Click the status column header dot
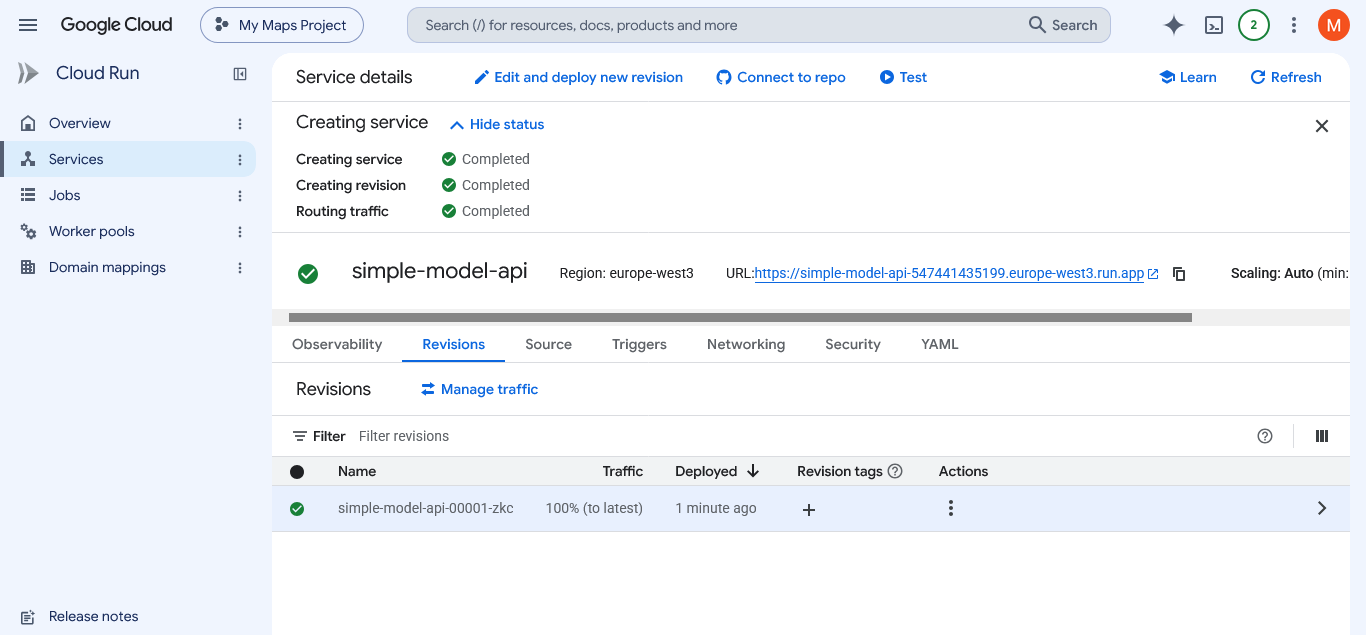Viewport: 1366px width, 635px height. point(297,472)
